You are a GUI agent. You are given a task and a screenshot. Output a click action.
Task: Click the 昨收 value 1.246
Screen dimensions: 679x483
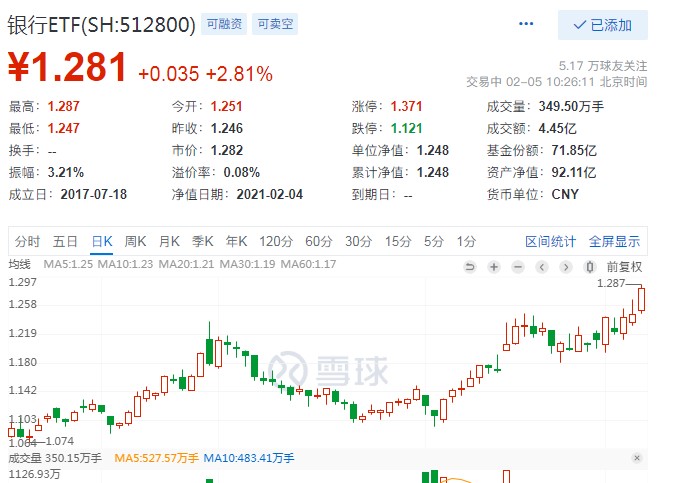[x=226, y=128]
